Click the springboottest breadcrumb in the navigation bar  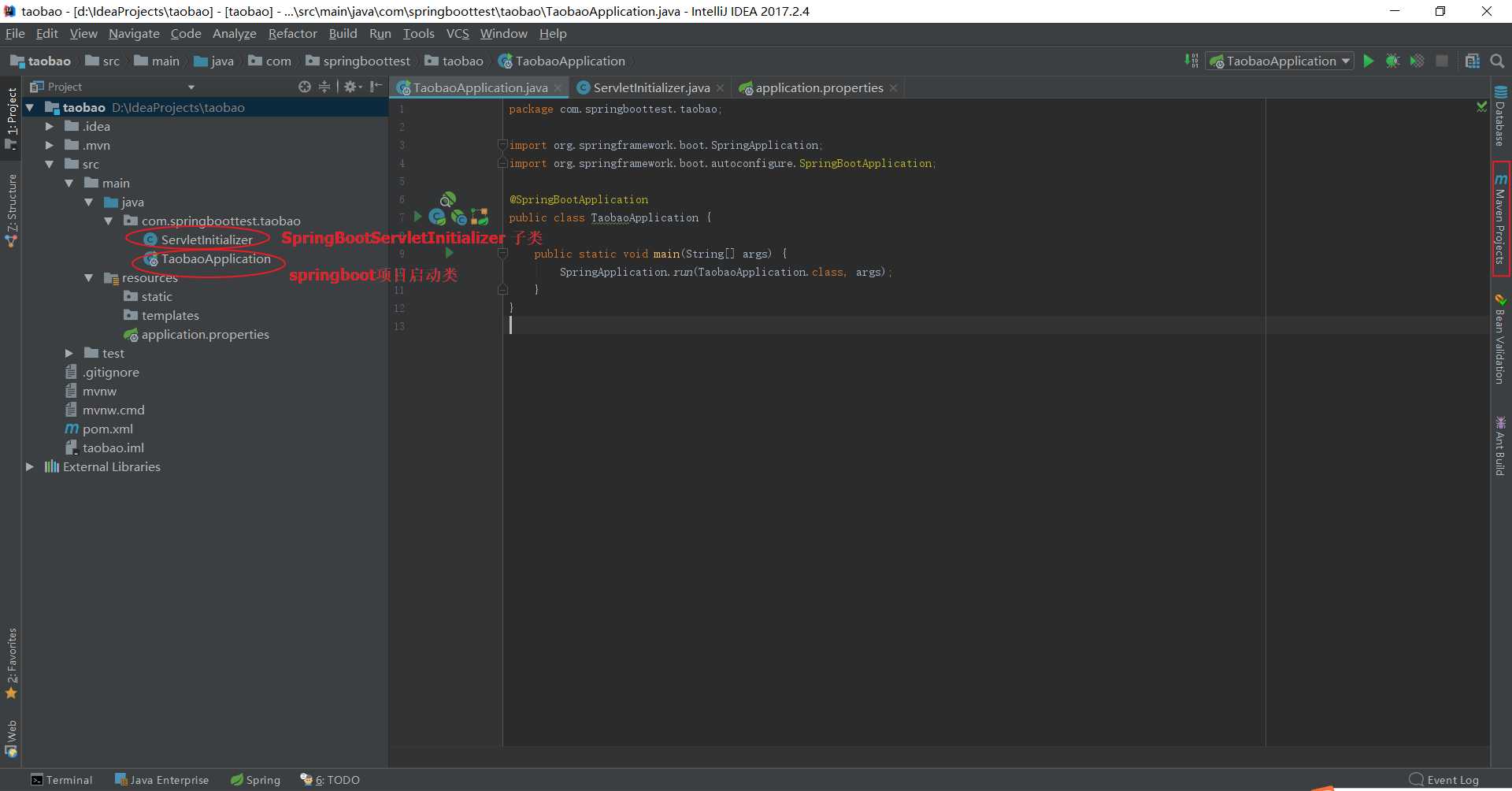(358, 61)
